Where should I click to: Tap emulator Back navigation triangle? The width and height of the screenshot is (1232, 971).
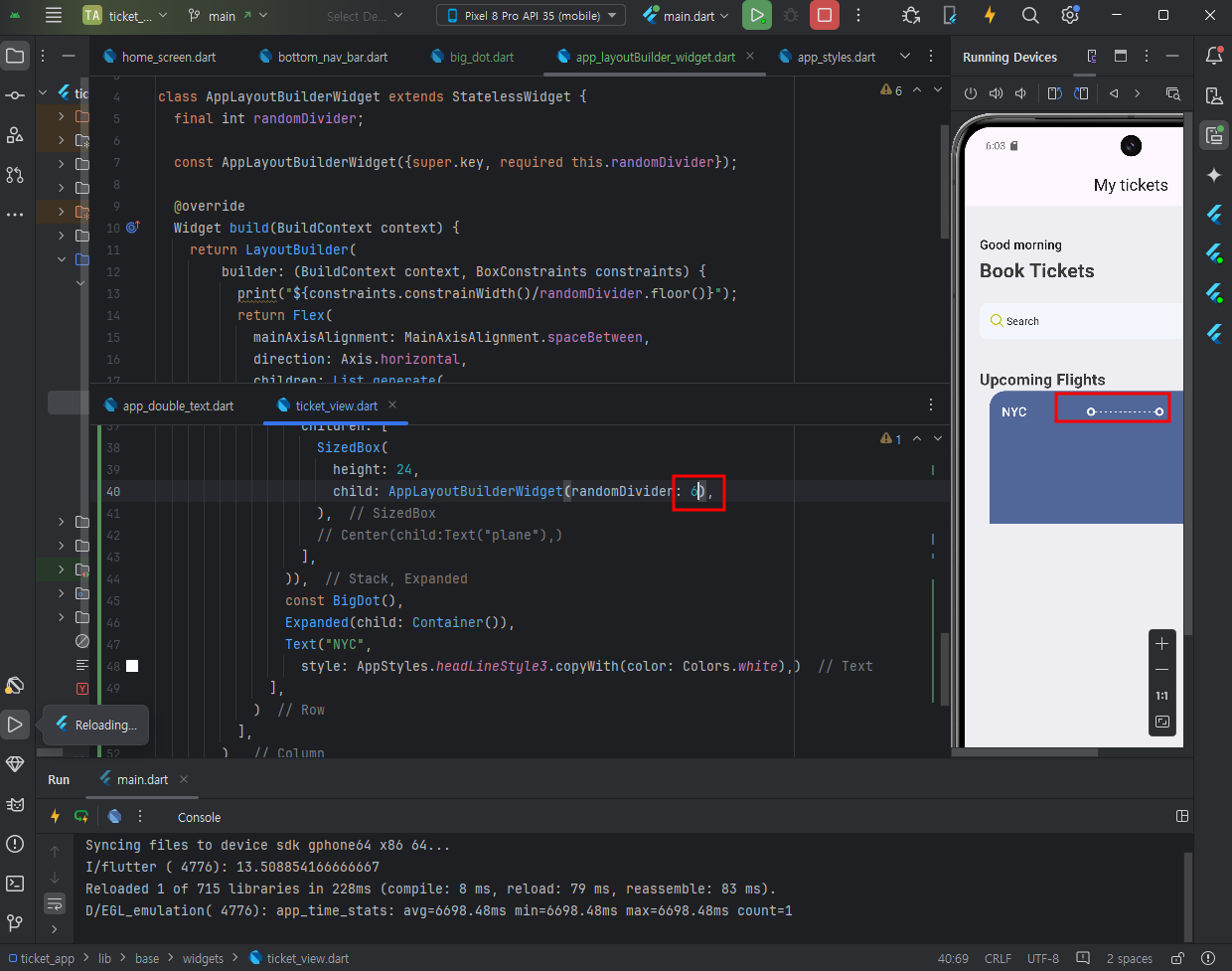click(x=1114, y=93)
